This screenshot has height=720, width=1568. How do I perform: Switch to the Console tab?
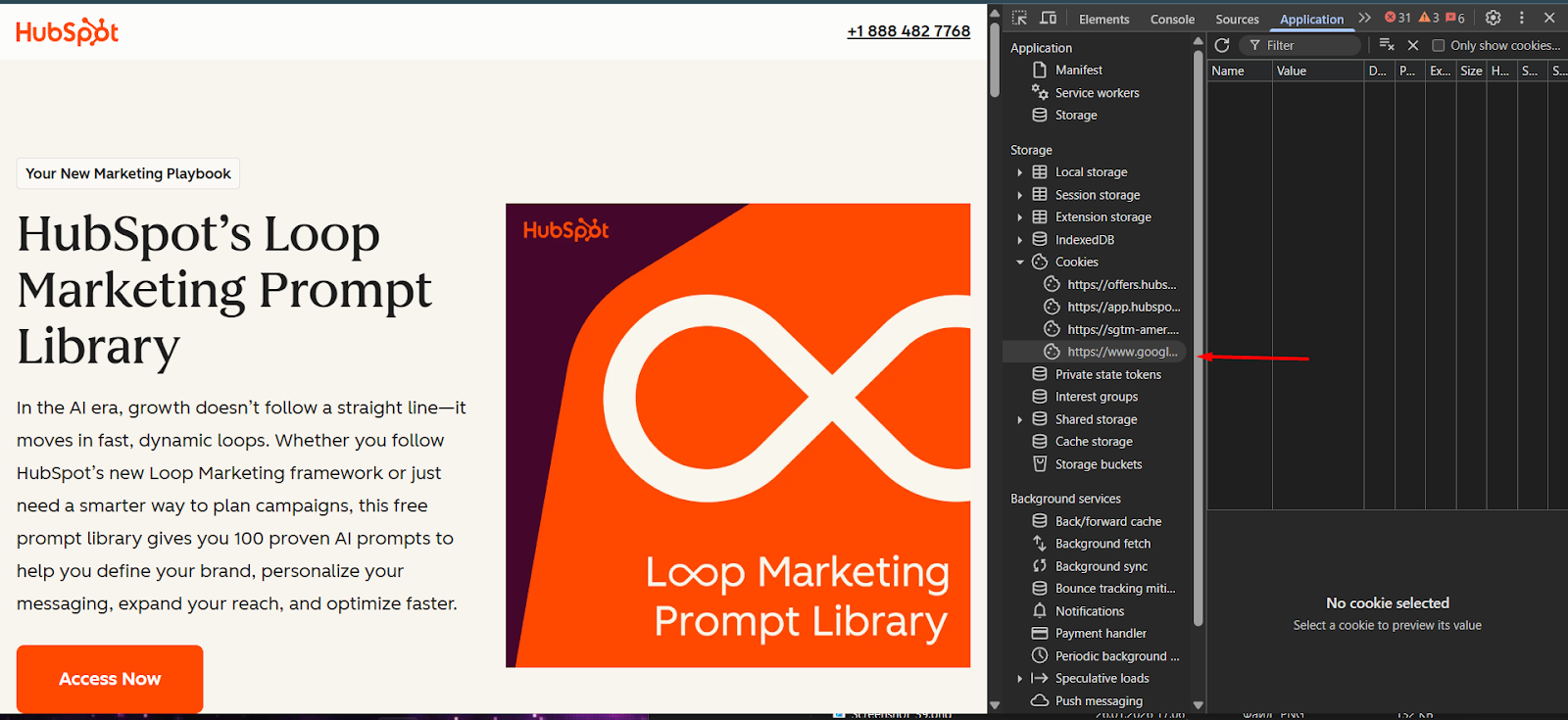point(1172,20)
